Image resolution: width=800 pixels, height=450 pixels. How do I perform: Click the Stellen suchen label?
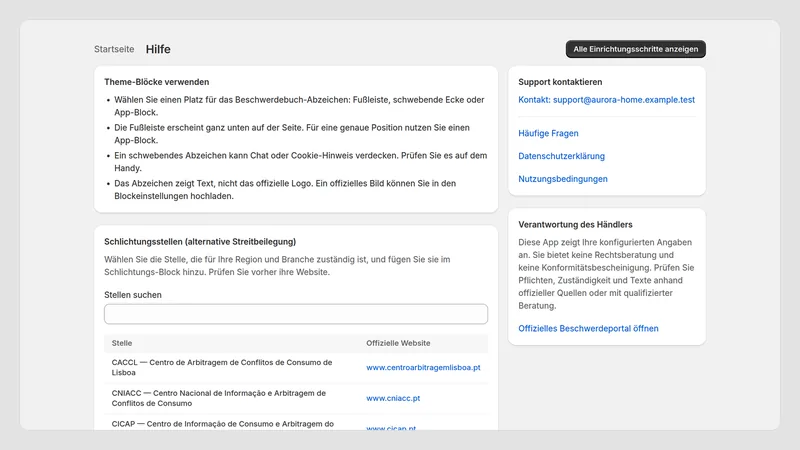133,295
